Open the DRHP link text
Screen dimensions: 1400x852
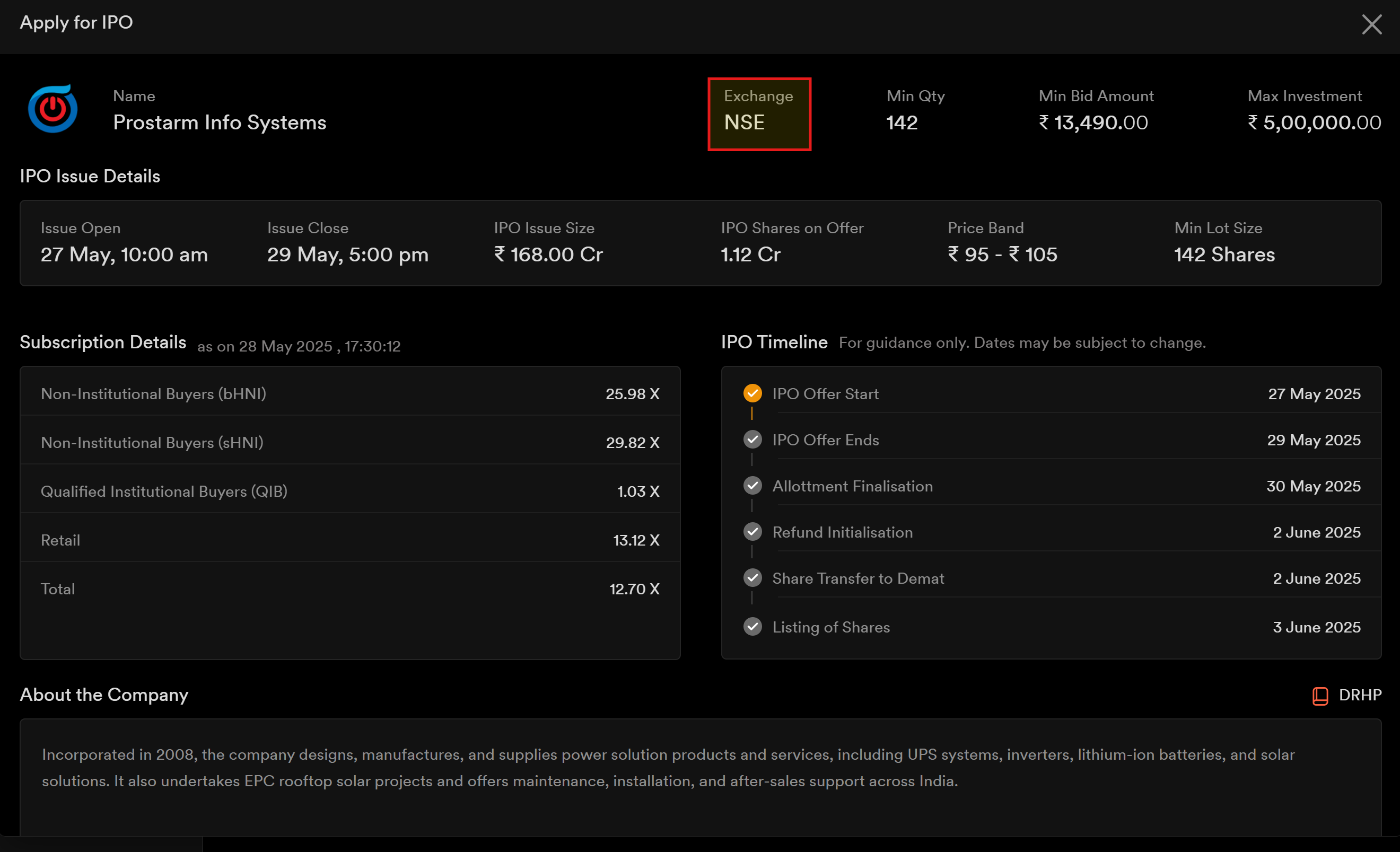click(x=1360, y=695)
